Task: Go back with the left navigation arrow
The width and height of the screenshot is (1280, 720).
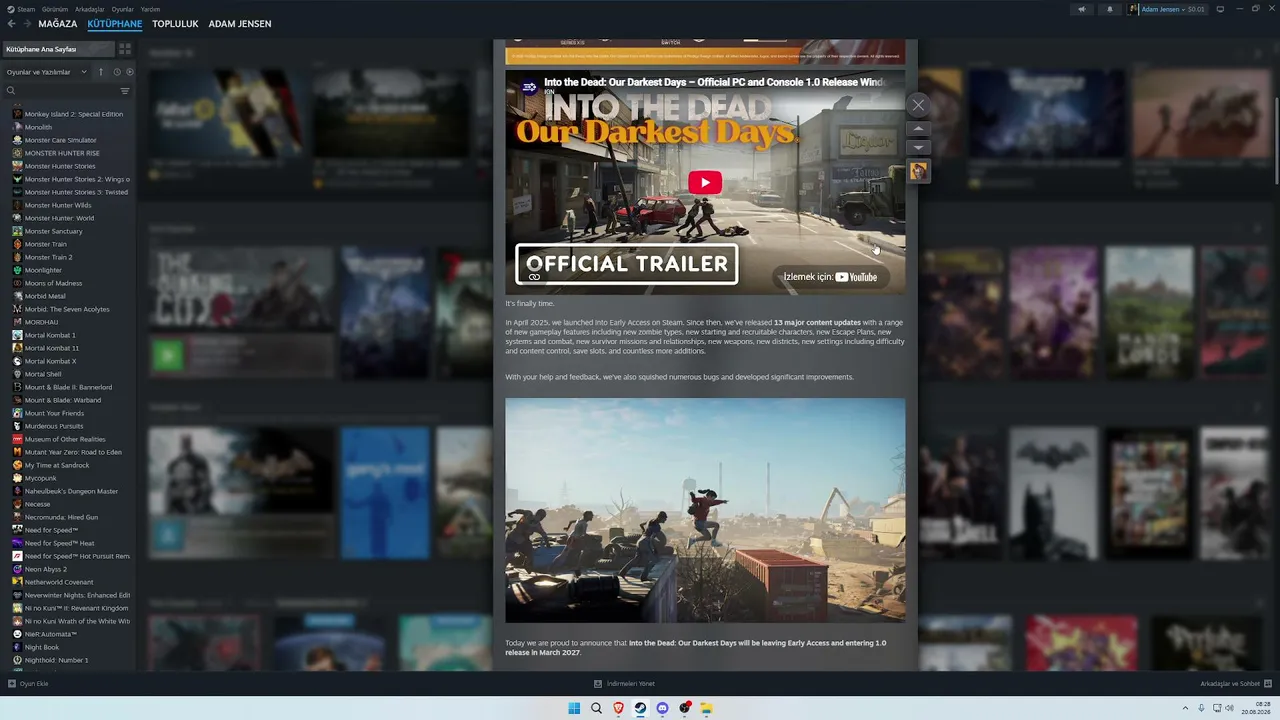Action: point(11,24)
